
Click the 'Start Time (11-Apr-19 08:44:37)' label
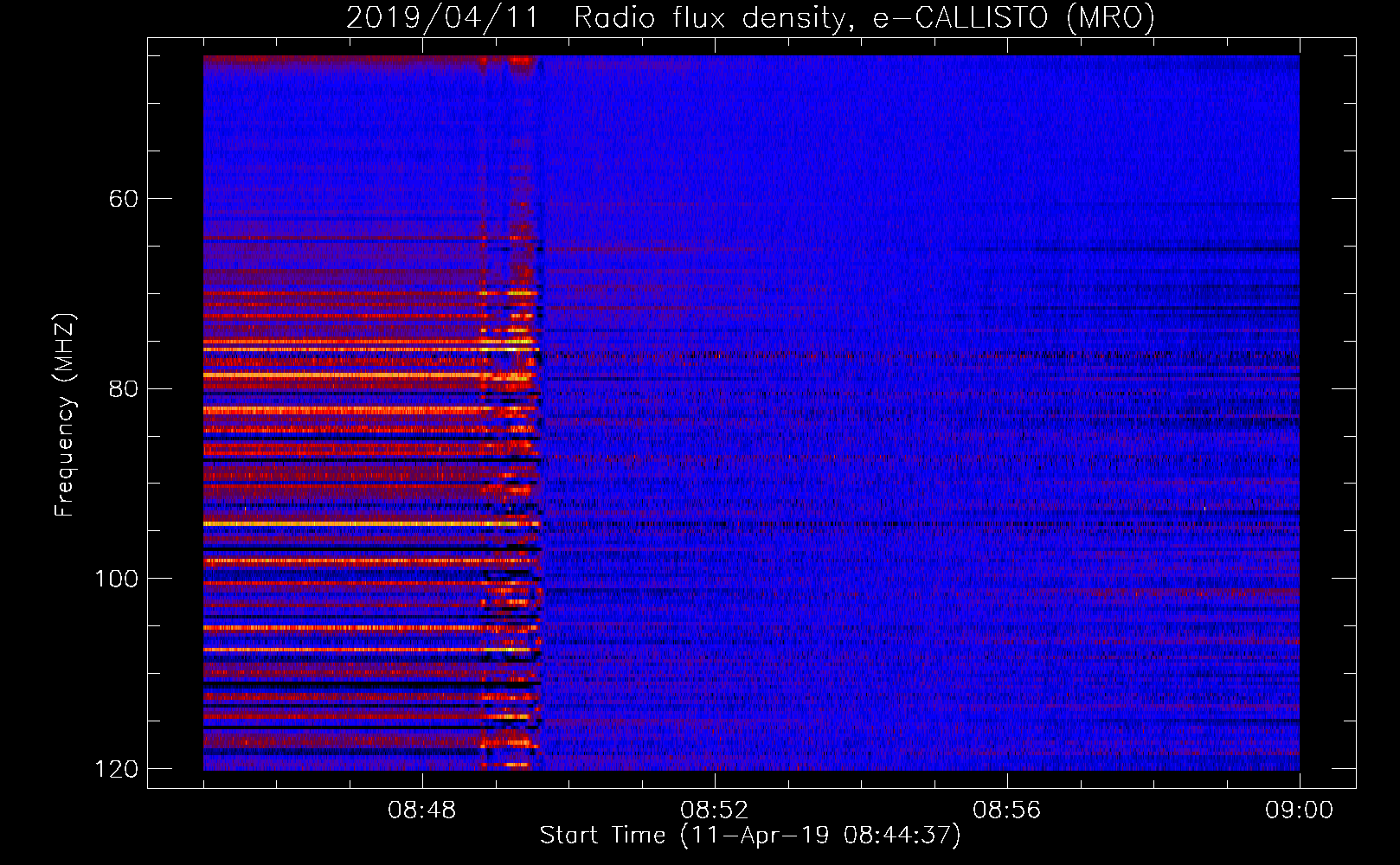click(x=750, y=836)
